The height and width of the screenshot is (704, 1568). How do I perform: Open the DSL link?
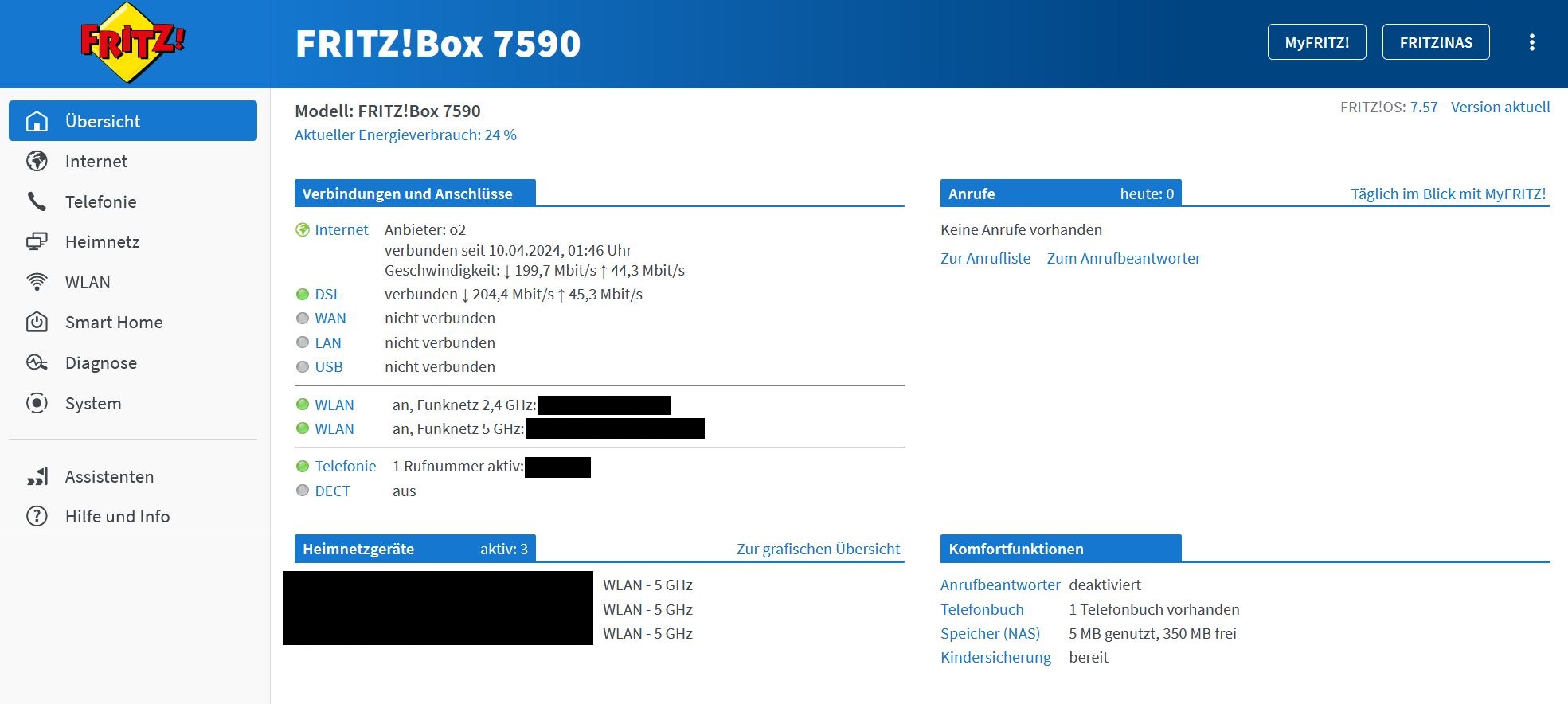(x=327, y=295)
